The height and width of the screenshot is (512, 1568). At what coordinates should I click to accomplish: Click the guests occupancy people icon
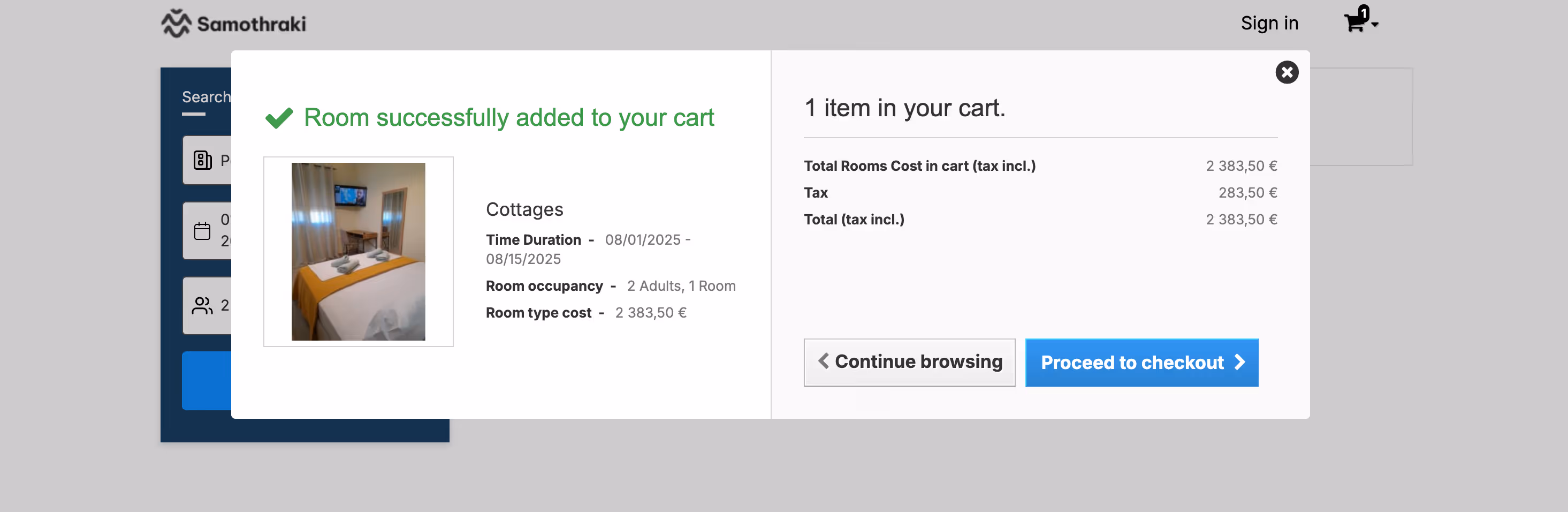tap(202, 305)
